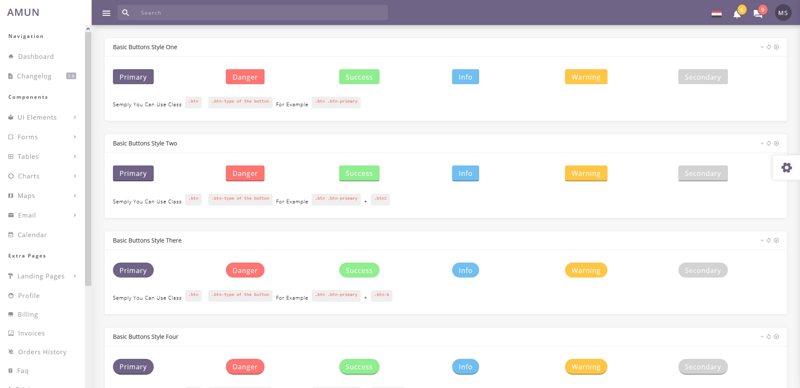The image size is (800, 388).
Task: Click the Calendar sidebar icon
Action: point(11,235)
